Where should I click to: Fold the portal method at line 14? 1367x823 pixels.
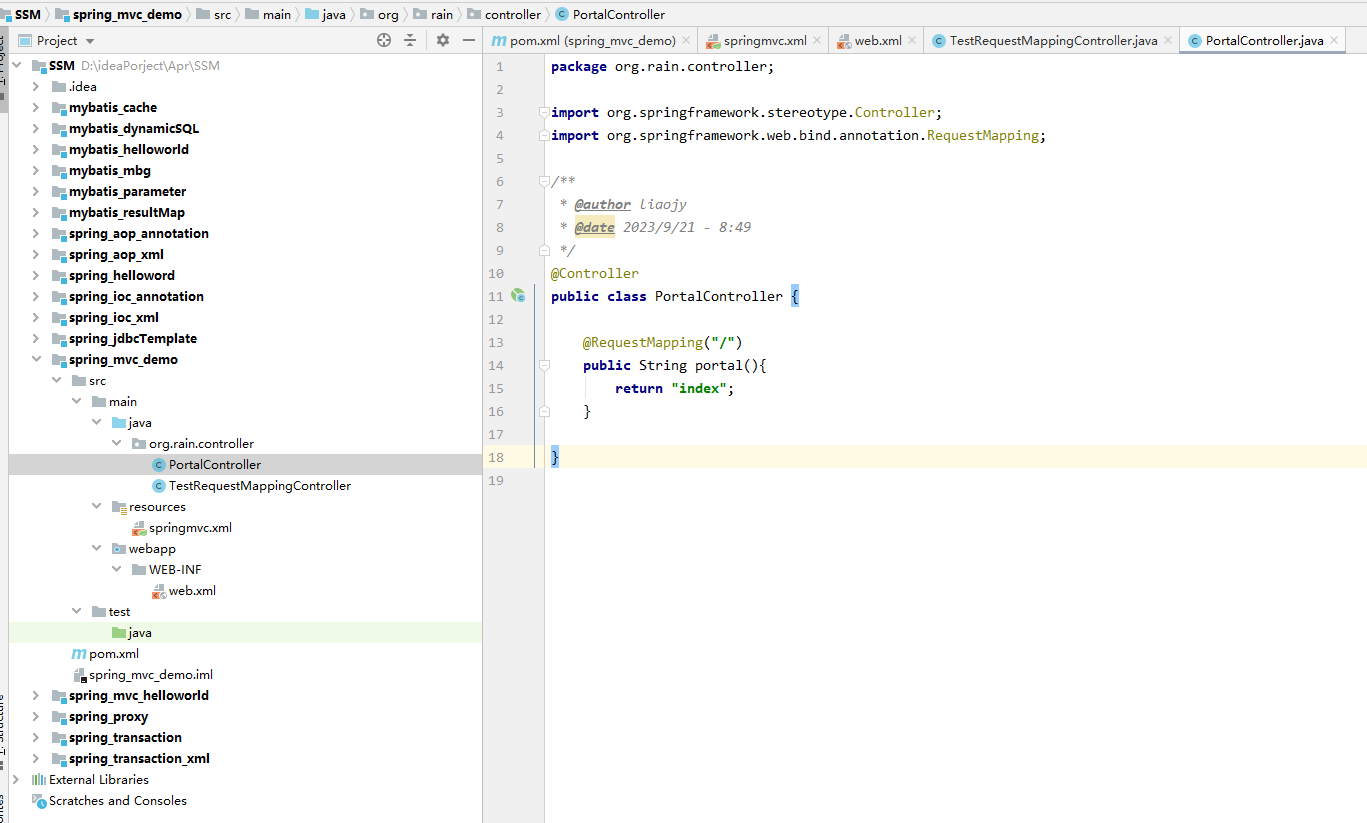pyautogui.click(x=543, y=365)
